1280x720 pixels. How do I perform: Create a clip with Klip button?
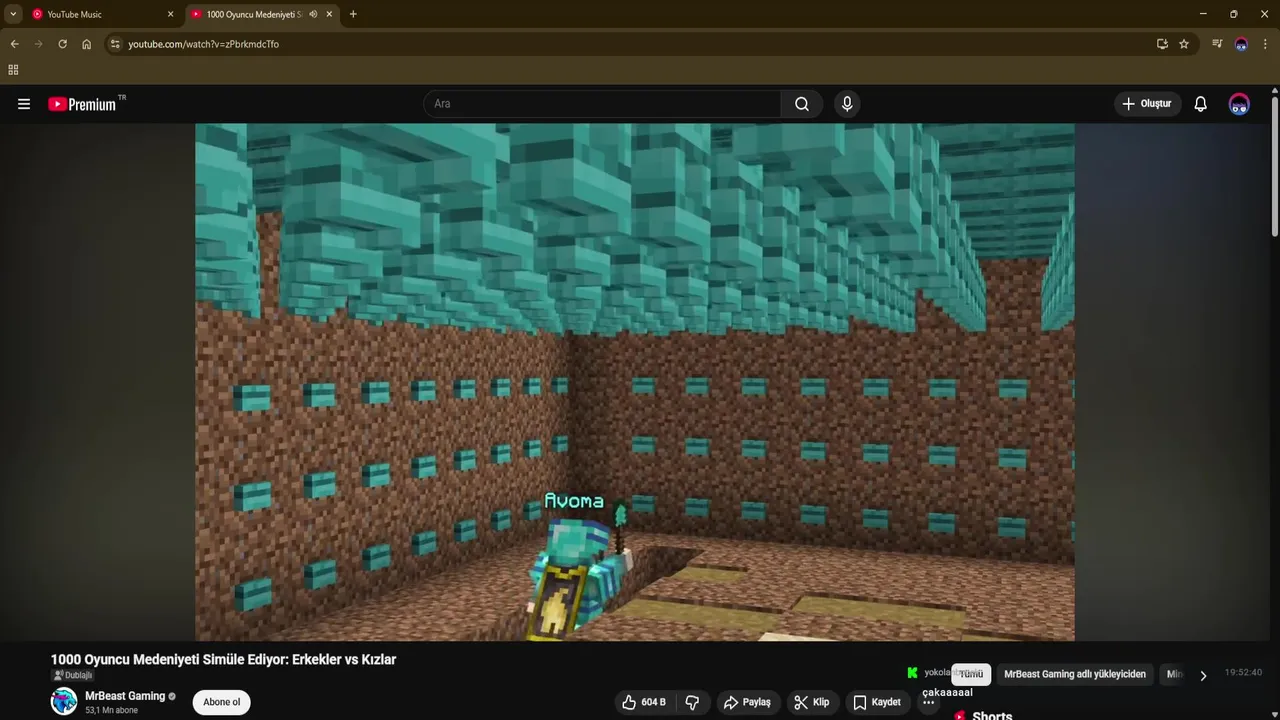(812, 702)
